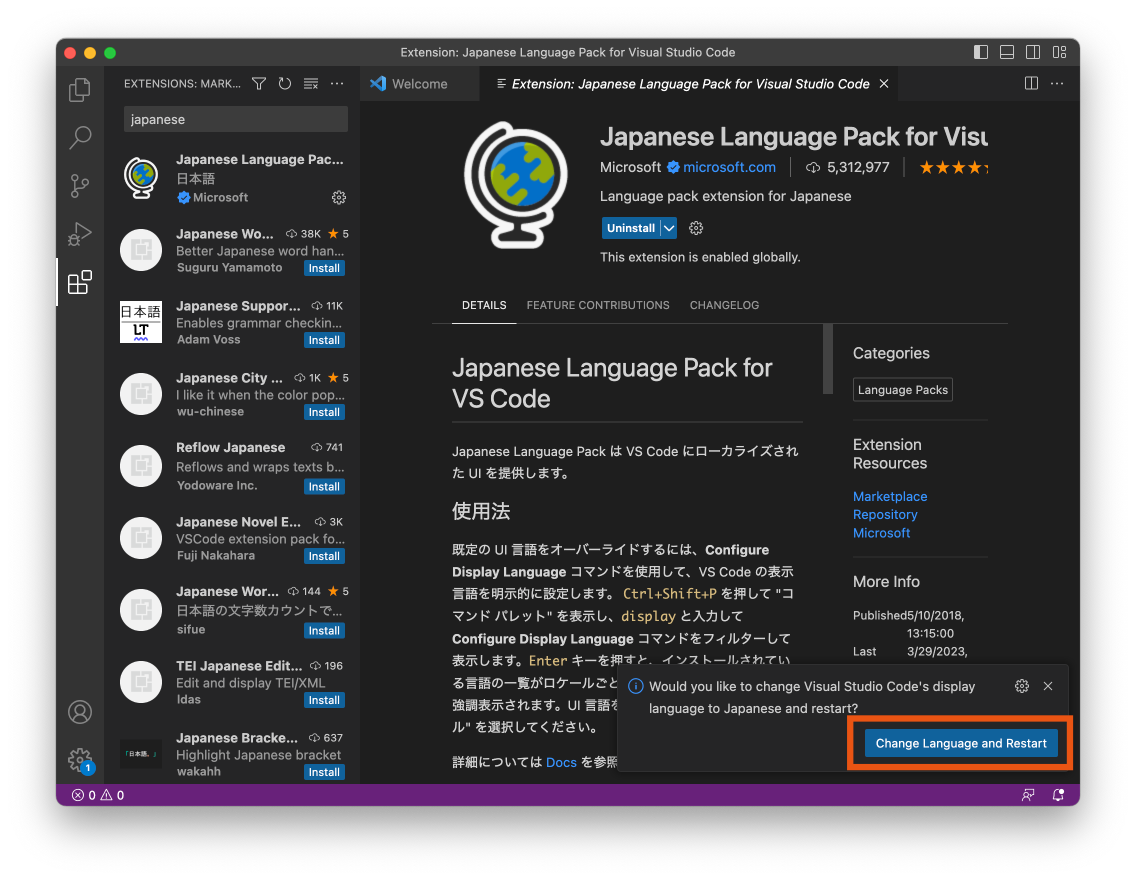
Task: Open editor more actions ellipsis
Action: pos(1057,83)
